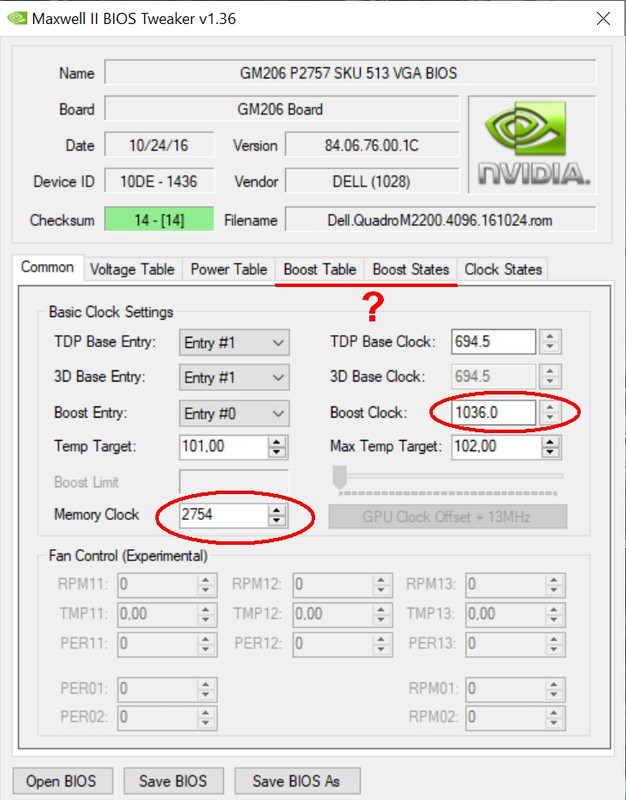This screenshot has width=626, height=800.
Task: Click the Filename field Dell.QuadroM2200.4096.161024.rom
Action: click(440, 220)
